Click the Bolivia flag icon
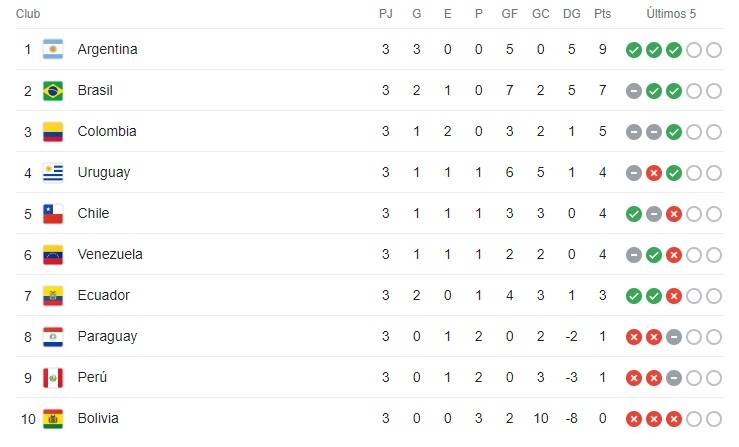Image resolution: width=739 pixels, height=447 pixels. [53, 419]
